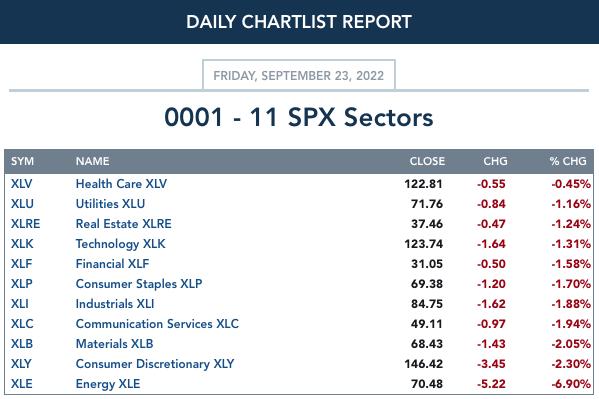The height and width of the screenshot is (399, 599).
Task: Select the Utilities XLU name link
Action: tap(110, 204)
